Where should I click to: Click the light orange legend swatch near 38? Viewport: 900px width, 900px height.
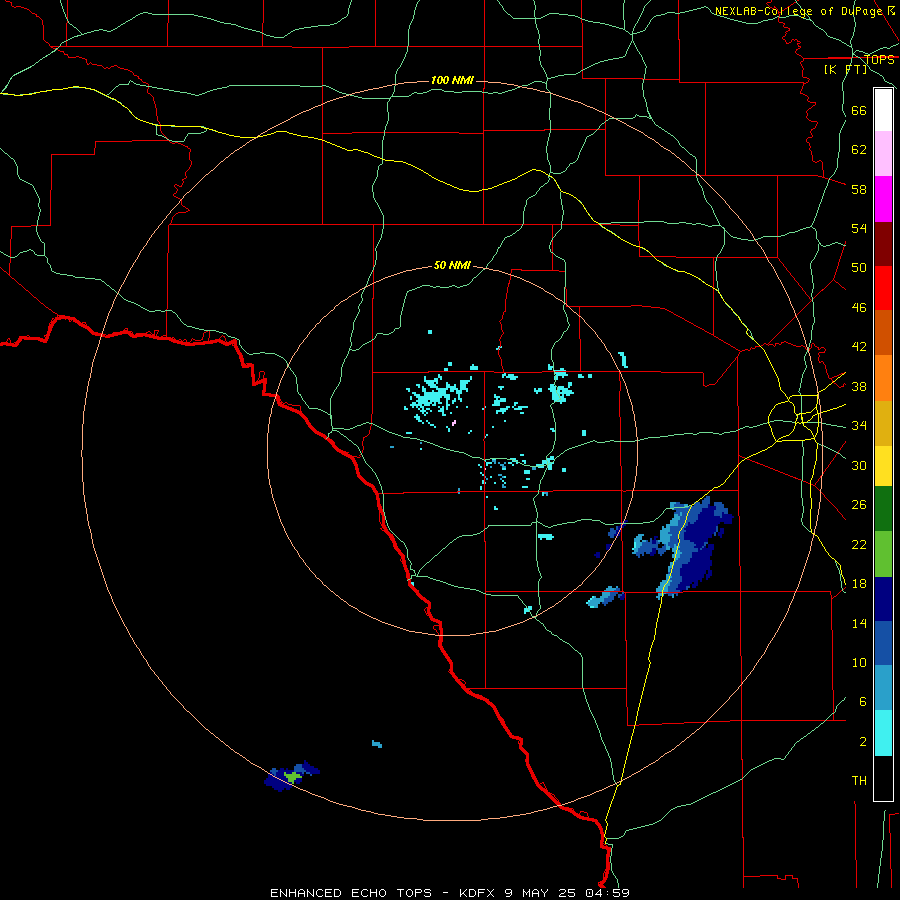(883, 378)
